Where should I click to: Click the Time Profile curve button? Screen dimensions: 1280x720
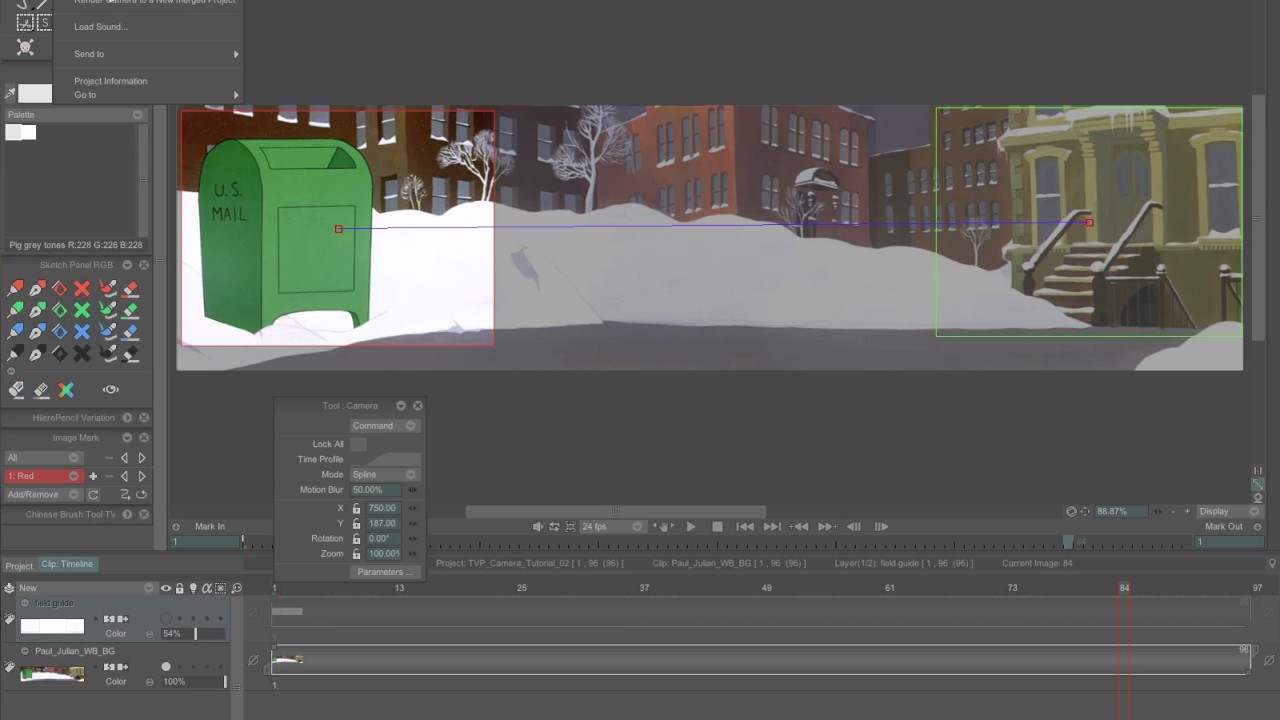tap(384, 459)
